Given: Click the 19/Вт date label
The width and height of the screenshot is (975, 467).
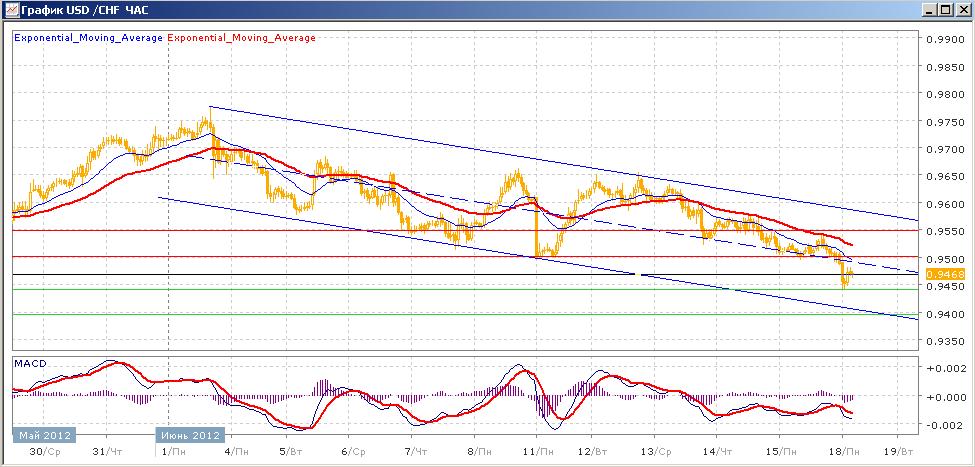Looking at the screenshot, I should pyautogui.click(x=898, y=450).
